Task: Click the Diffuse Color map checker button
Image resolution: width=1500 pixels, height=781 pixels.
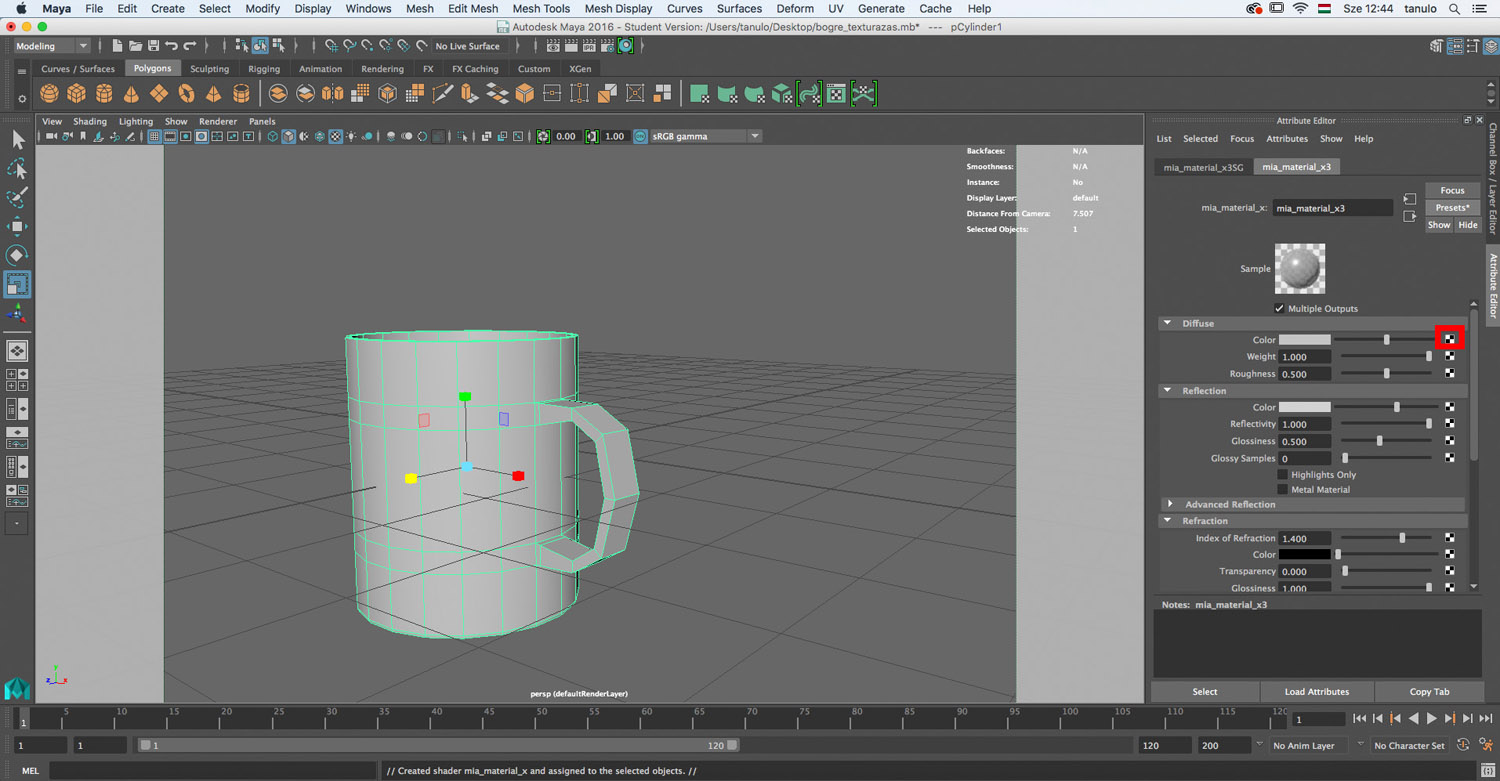Action: tap(1449, 339)
